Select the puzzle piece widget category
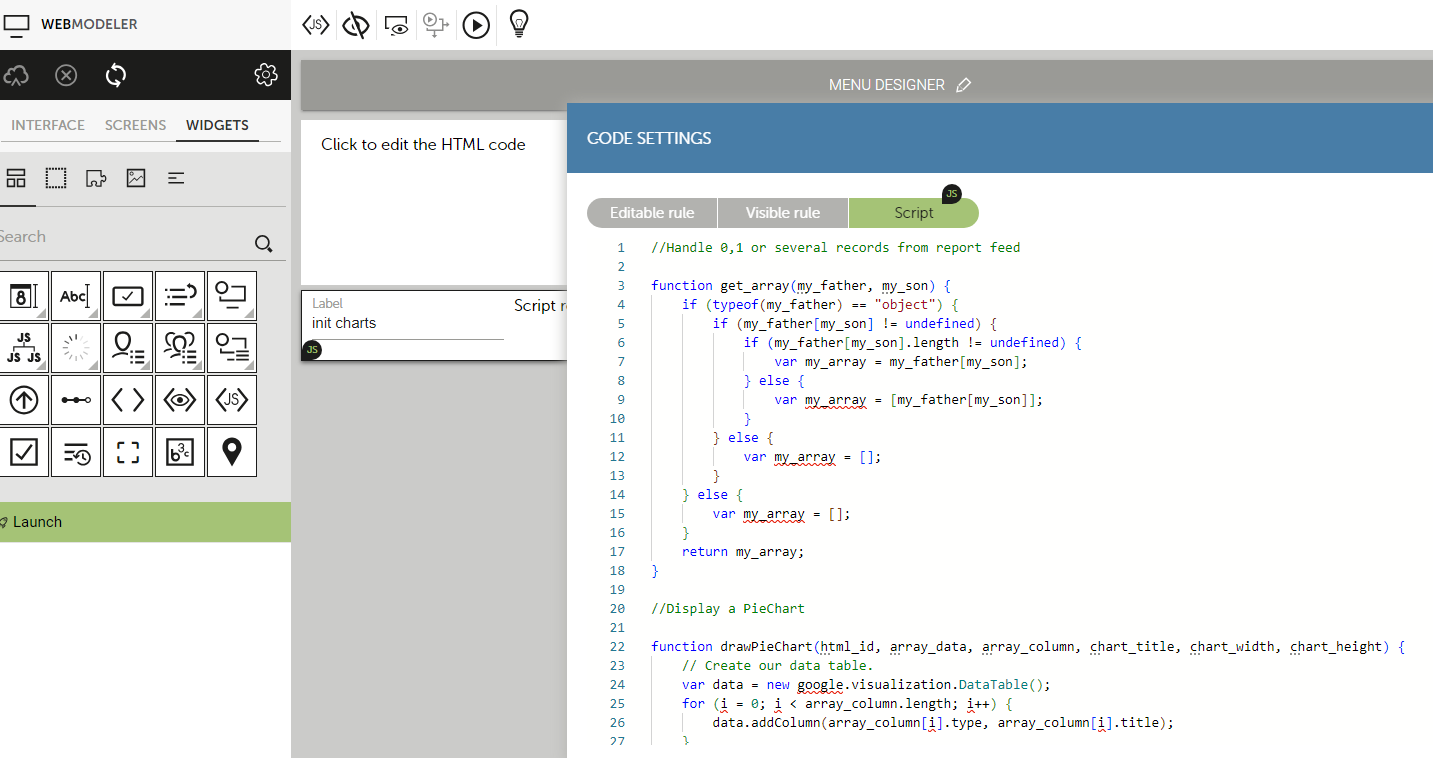 click(96, 178)
